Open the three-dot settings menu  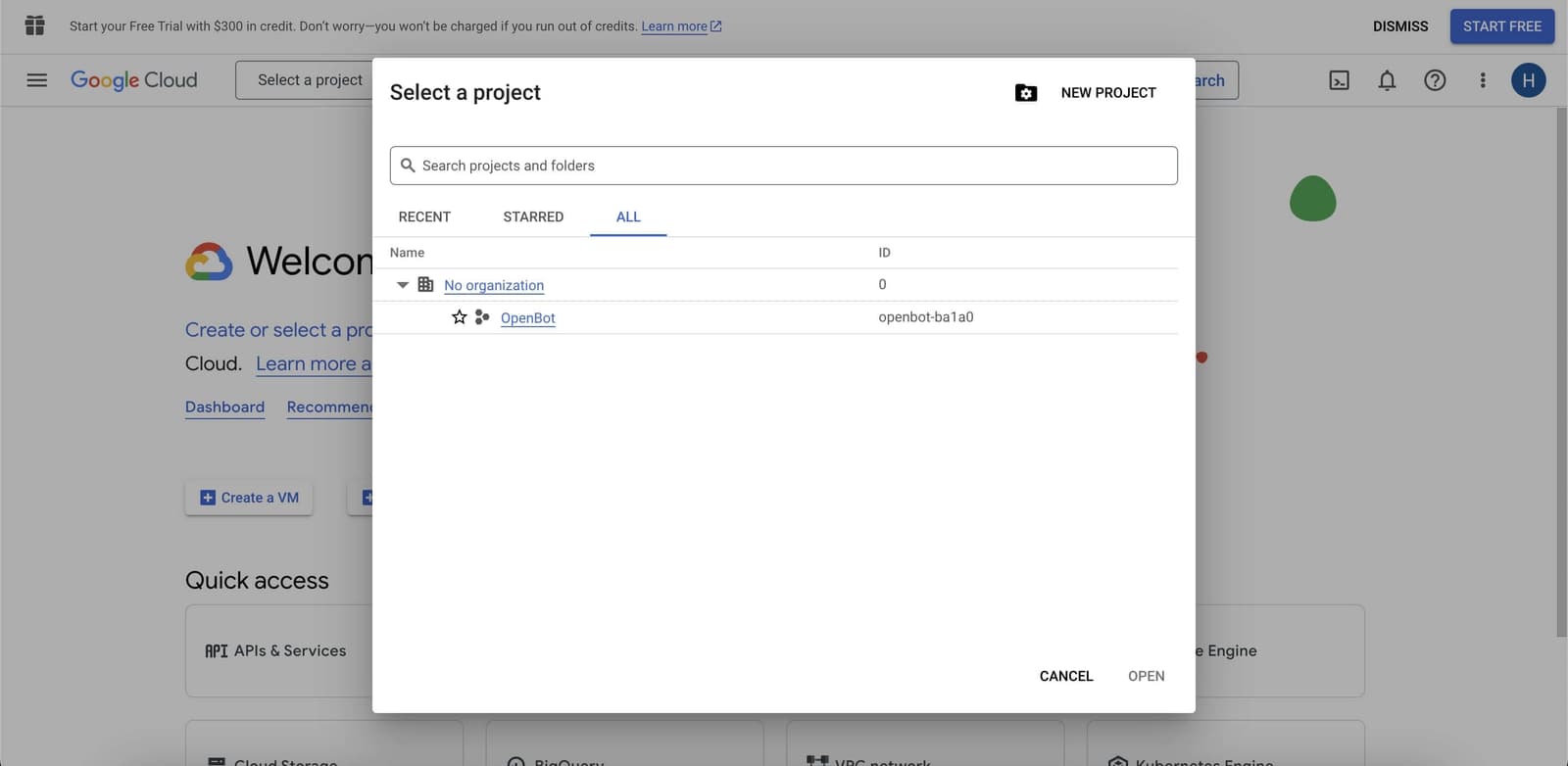(1483, 80)
